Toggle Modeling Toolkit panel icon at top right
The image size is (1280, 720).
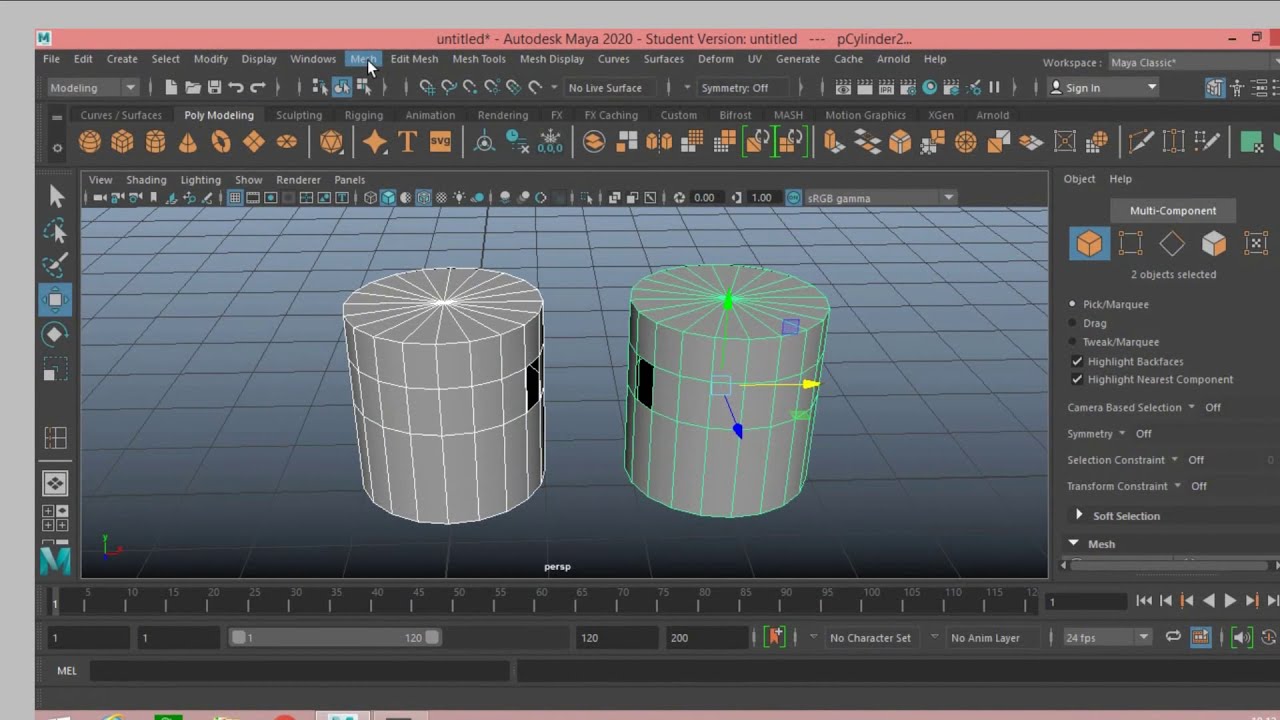point(1215,88)
